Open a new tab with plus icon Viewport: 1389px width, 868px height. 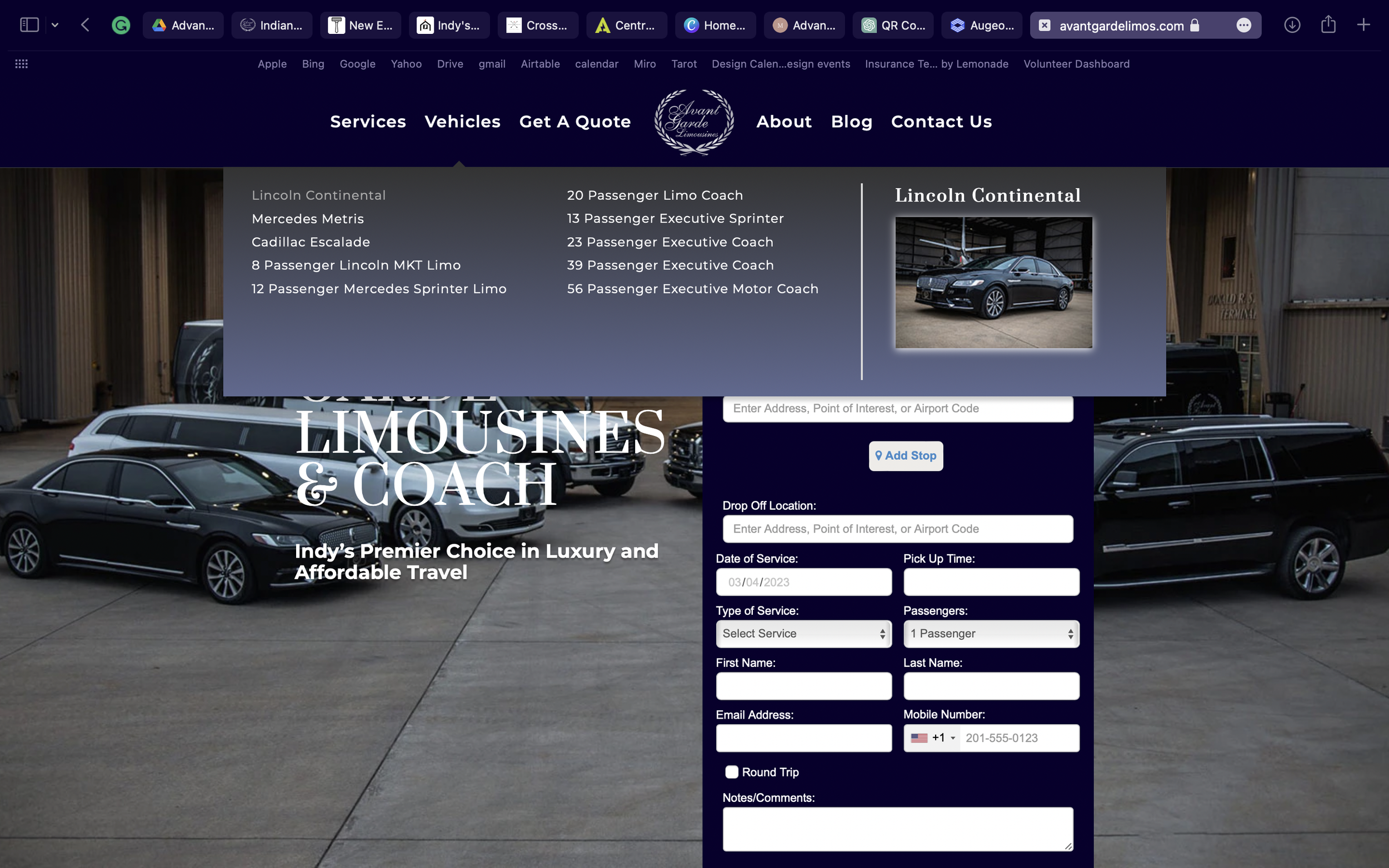(x=1363, y=24)
